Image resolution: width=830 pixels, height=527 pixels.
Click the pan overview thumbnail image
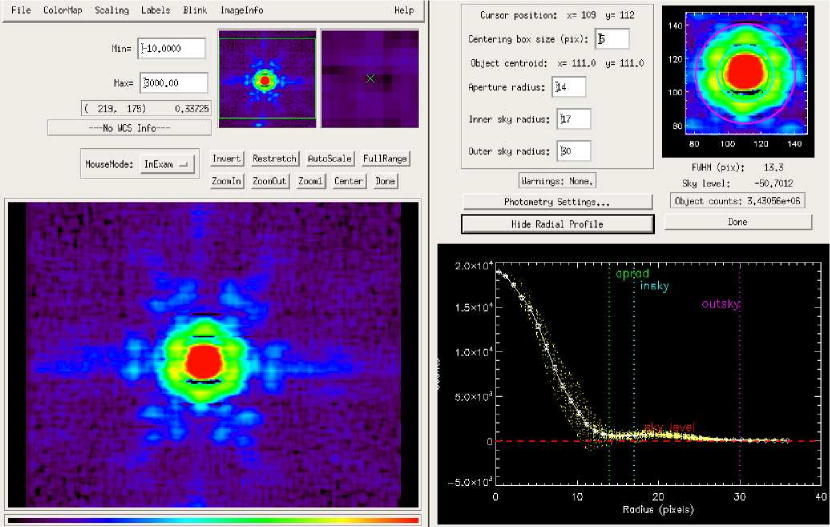coord(267,78)
